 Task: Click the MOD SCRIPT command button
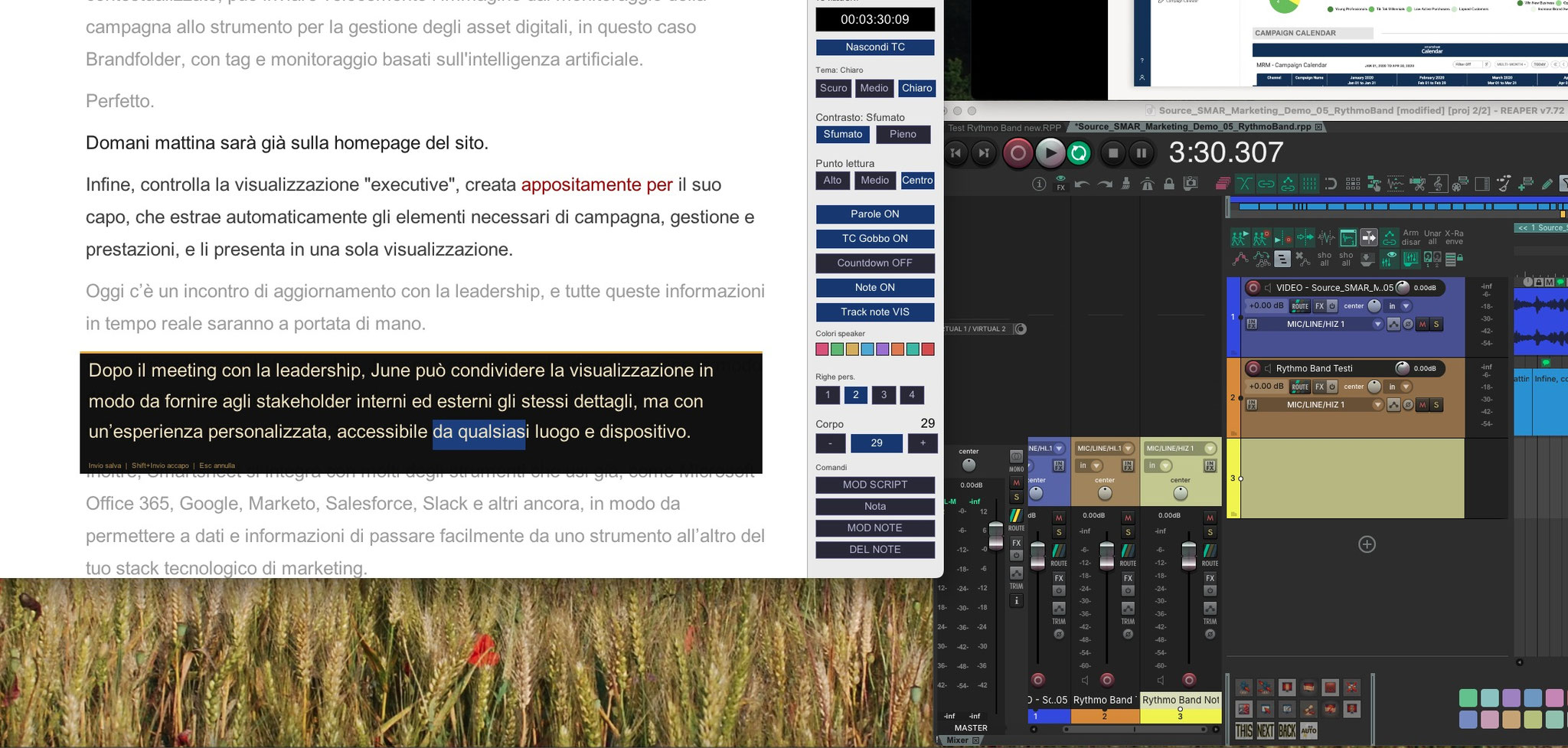875,485
